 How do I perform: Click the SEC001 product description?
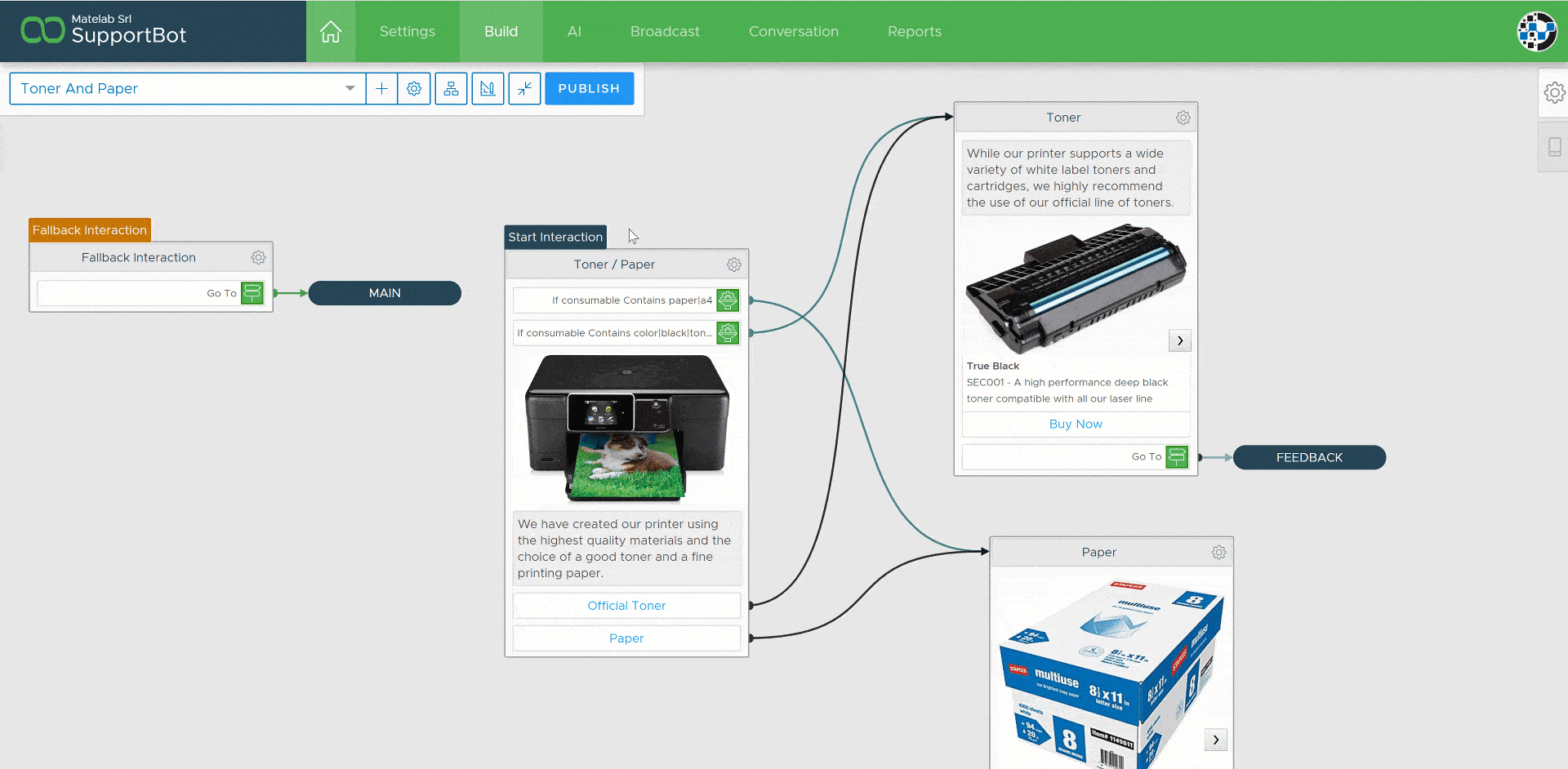pyautogui.click(x=1067, y=390)
